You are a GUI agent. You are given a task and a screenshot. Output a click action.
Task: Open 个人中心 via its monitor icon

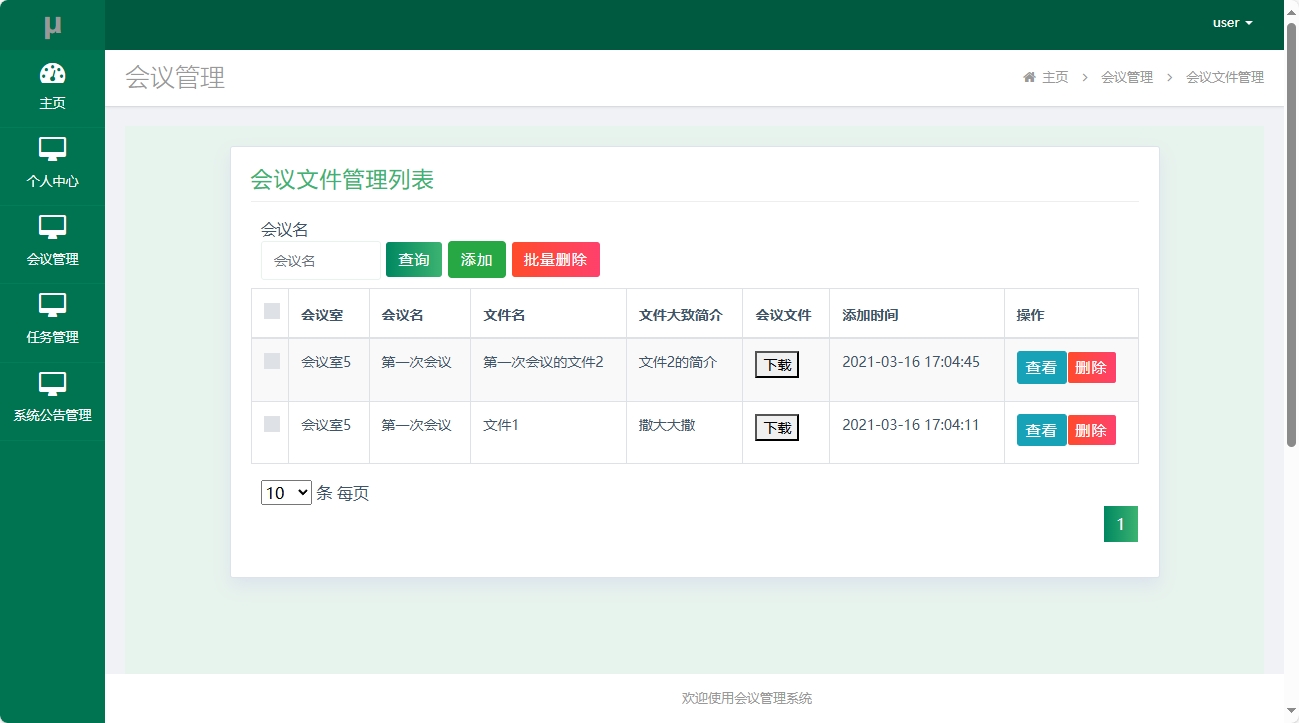[52, 150]
